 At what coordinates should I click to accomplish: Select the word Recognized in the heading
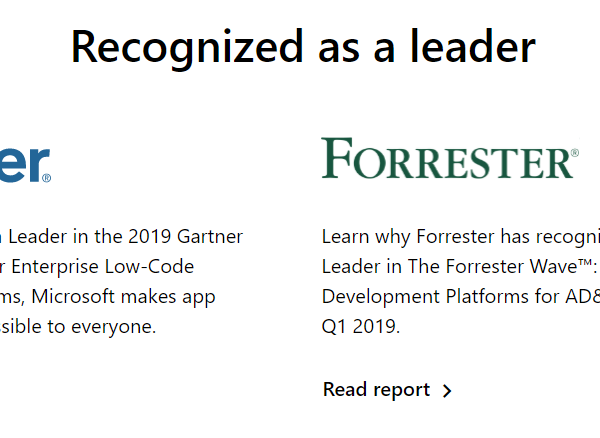coord(187,47)
